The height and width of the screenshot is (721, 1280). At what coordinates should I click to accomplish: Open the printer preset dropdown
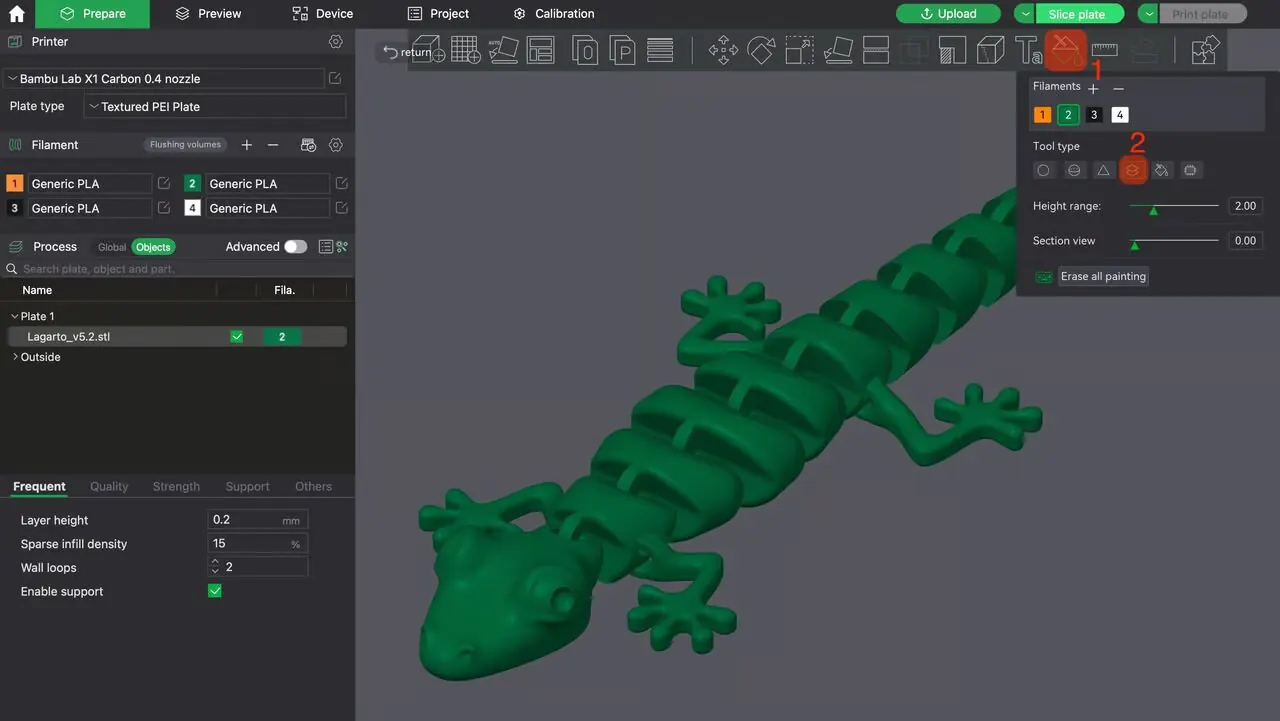click(x=164, y=78)
